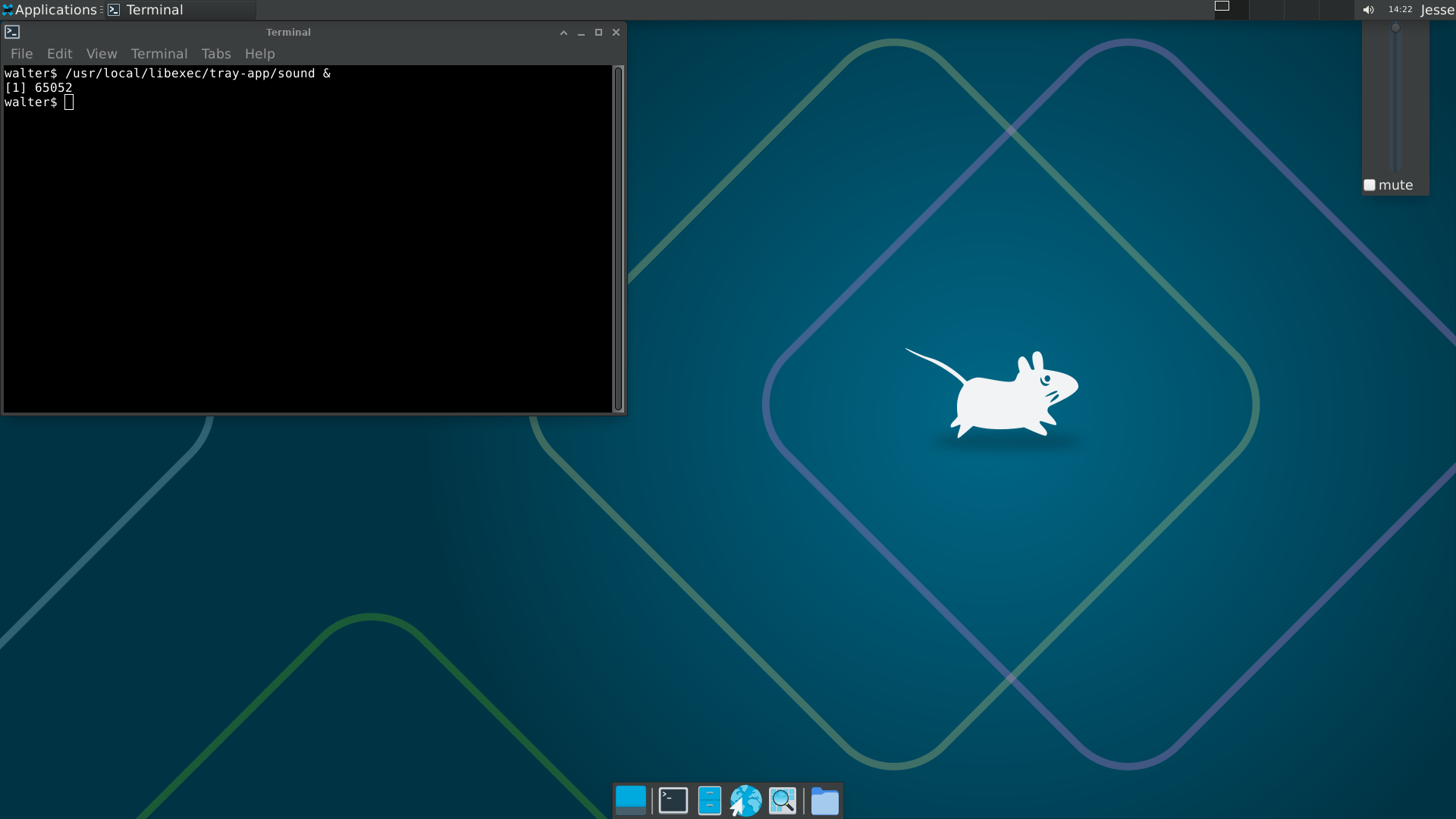
Task: Open the Edit menu in Terminal
Action: click(x=59, y=54)
